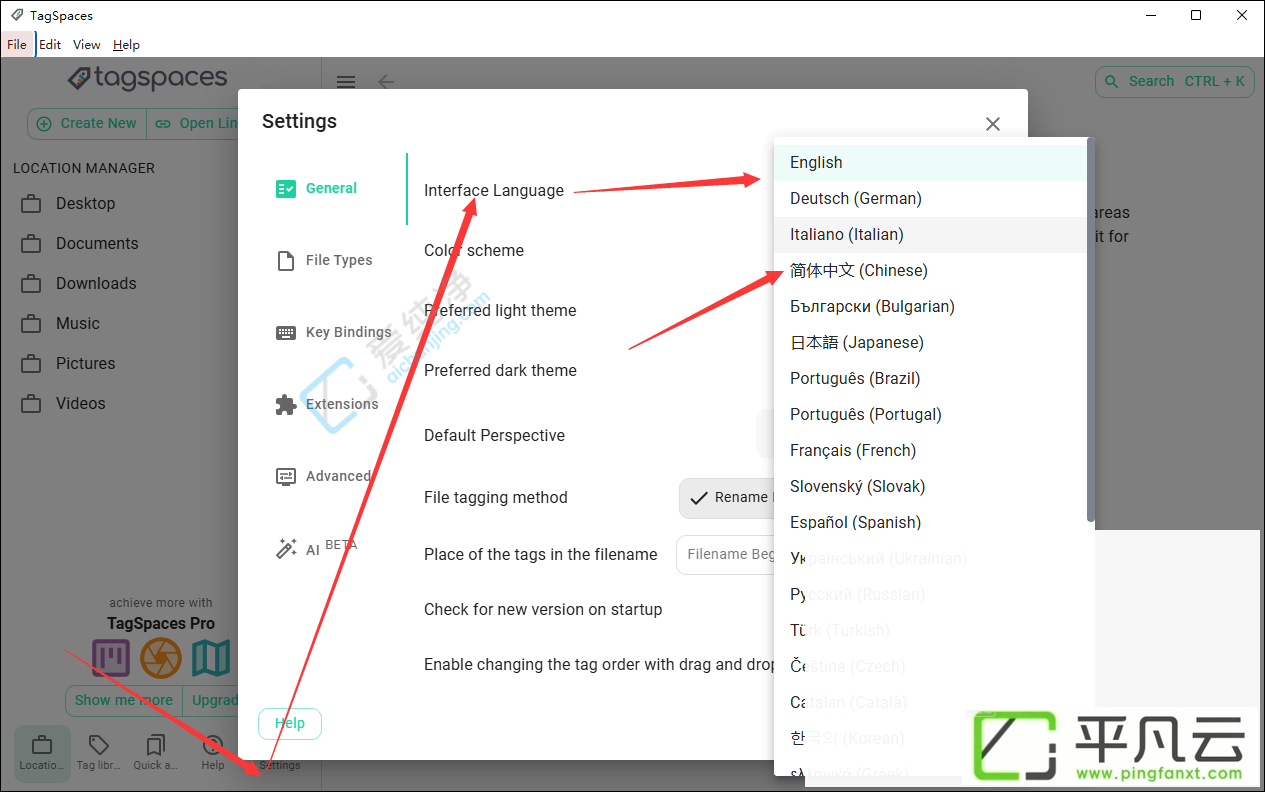Select Deutsch (German) language
Viewport: 1265px width, 792px height.
[x=930, y=198]
